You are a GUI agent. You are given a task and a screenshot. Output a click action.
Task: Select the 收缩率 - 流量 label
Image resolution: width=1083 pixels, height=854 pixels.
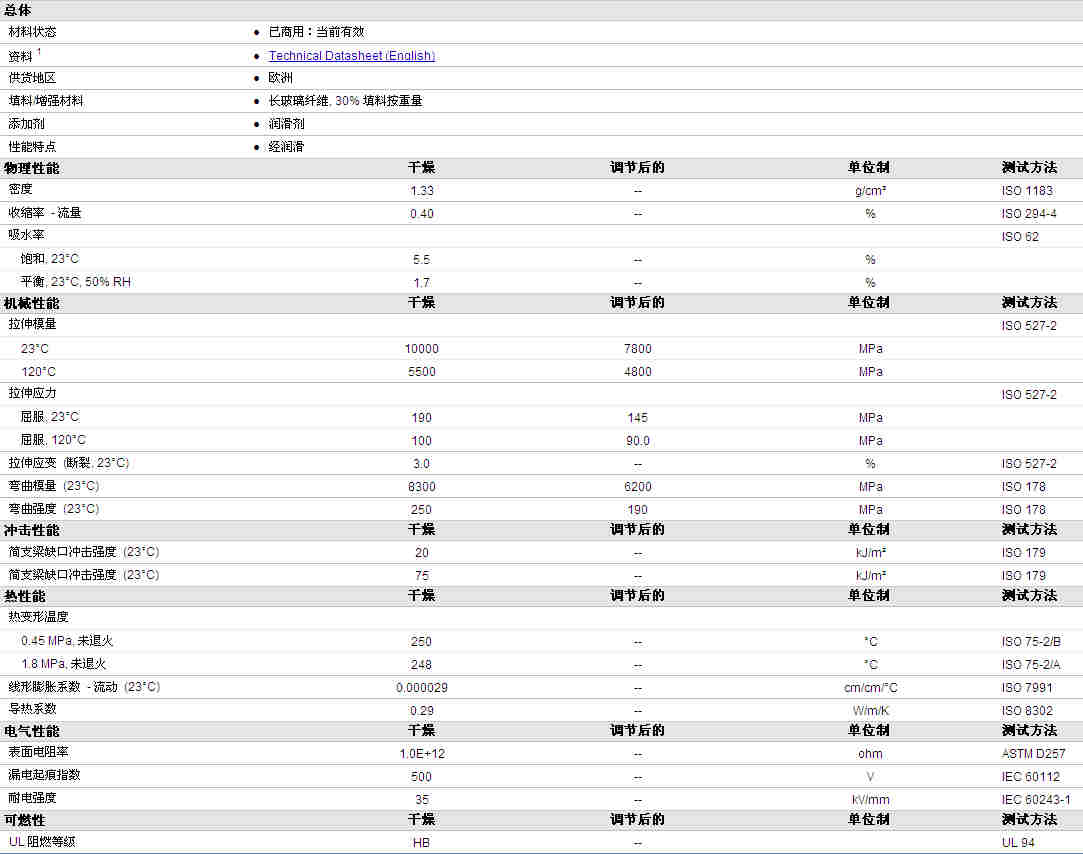click(x=45, y=213)
